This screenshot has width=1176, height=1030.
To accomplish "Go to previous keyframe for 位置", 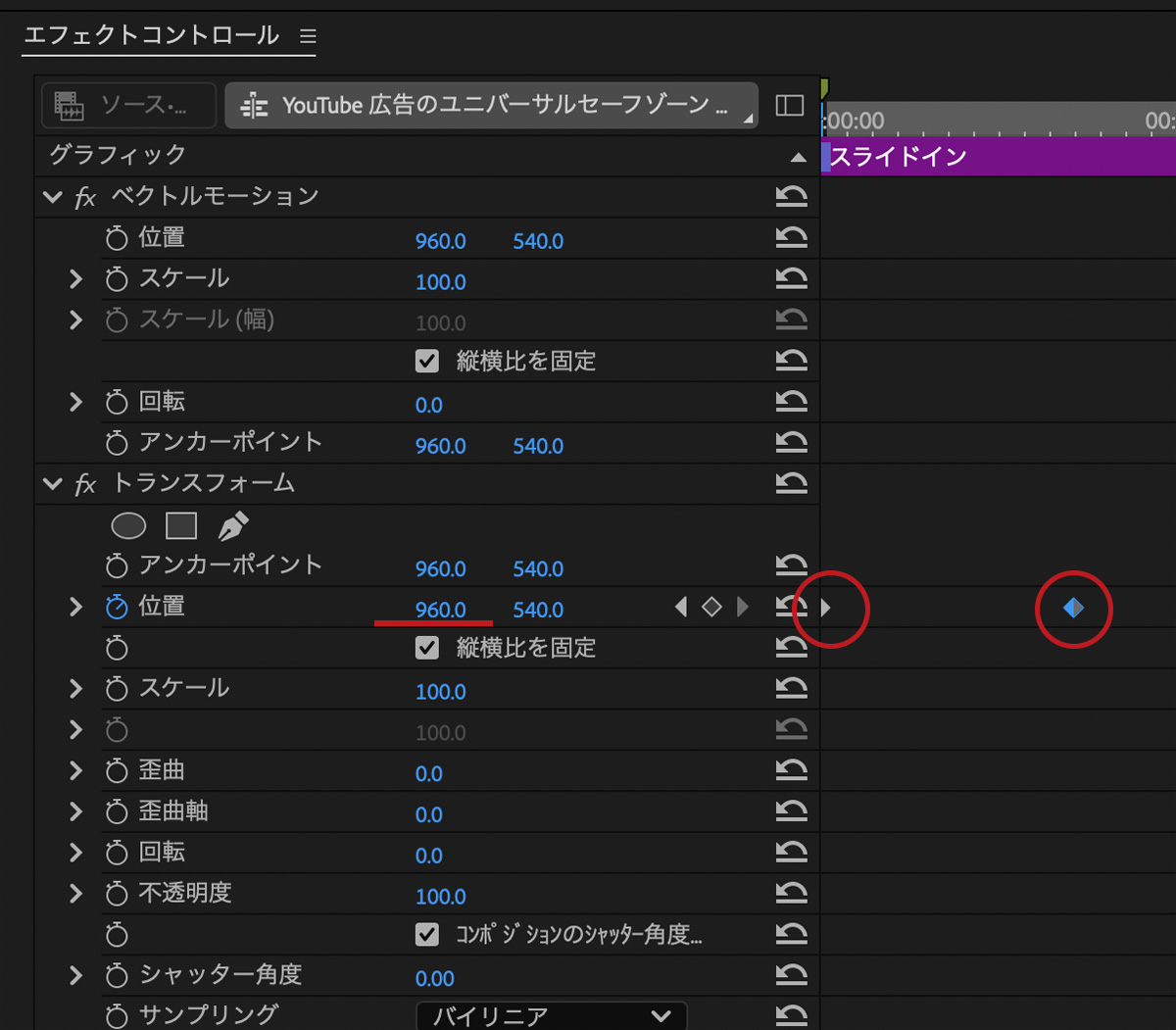I will pyautogui.click(x=681, y=608).
